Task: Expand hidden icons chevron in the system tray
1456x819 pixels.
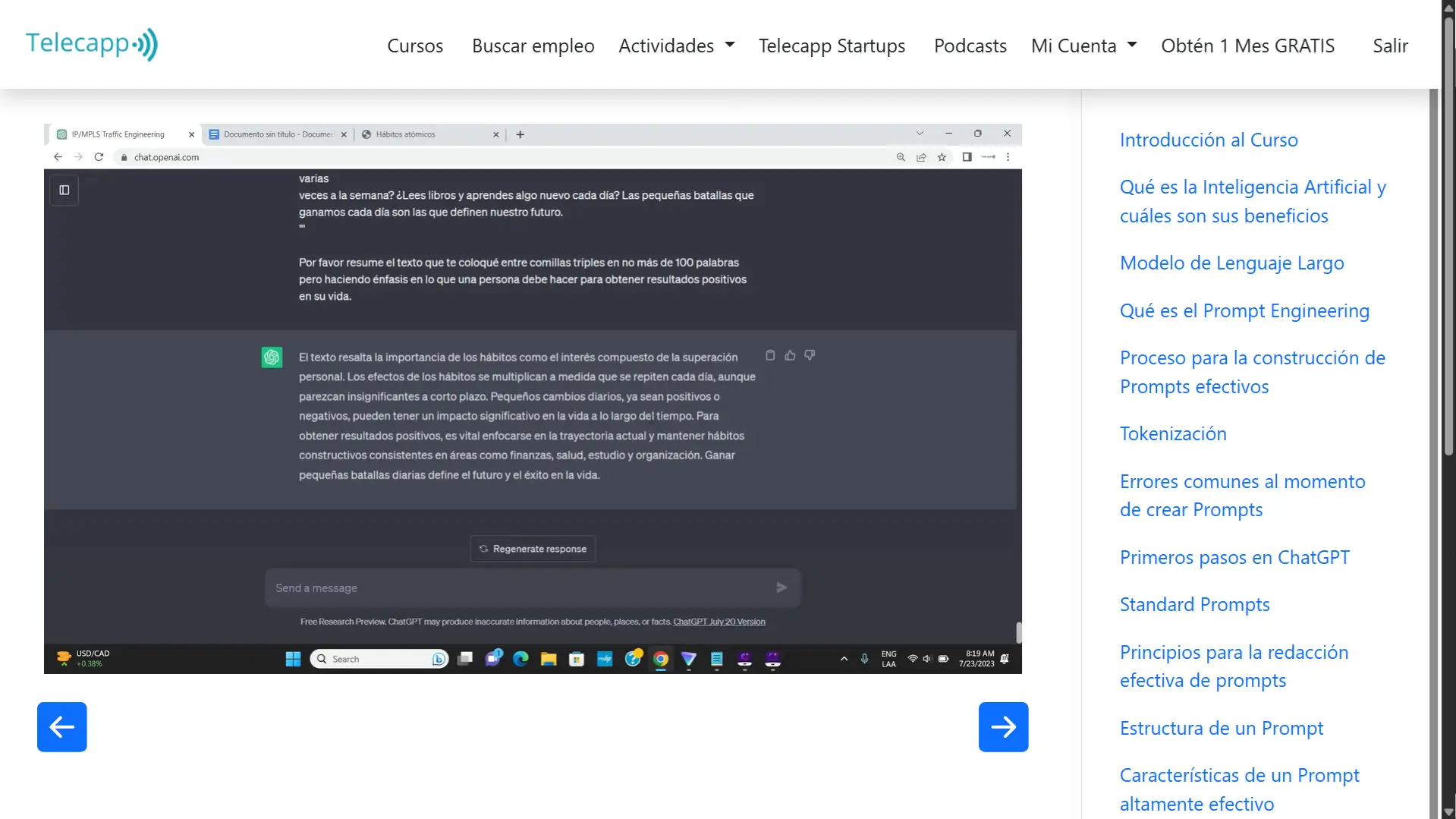Action: (x=844, y=659)
